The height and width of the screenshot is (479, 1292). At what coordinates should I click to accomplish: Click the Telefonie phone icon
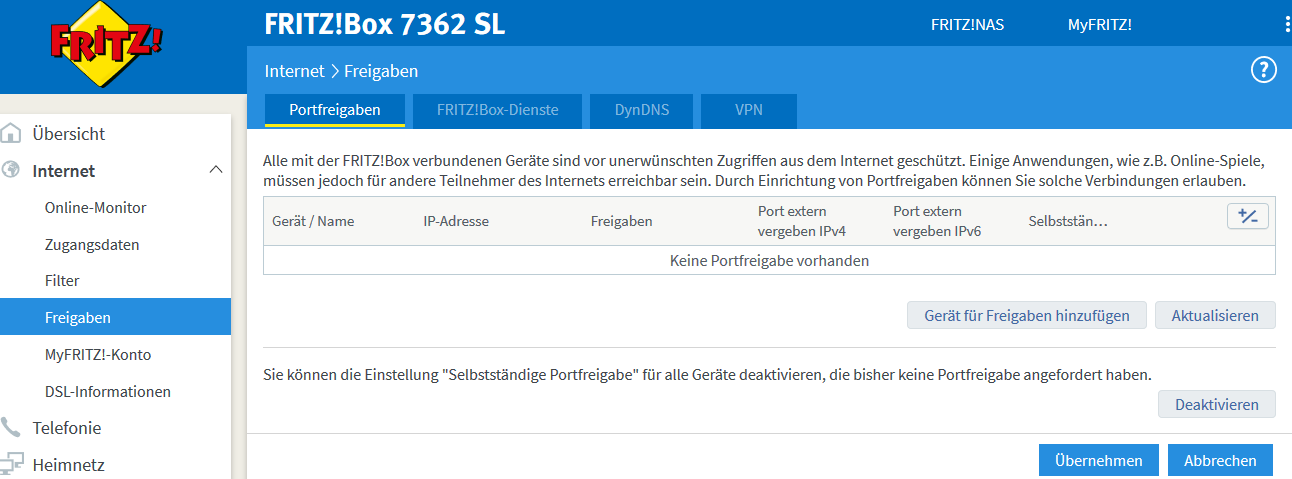pos(11,427)
